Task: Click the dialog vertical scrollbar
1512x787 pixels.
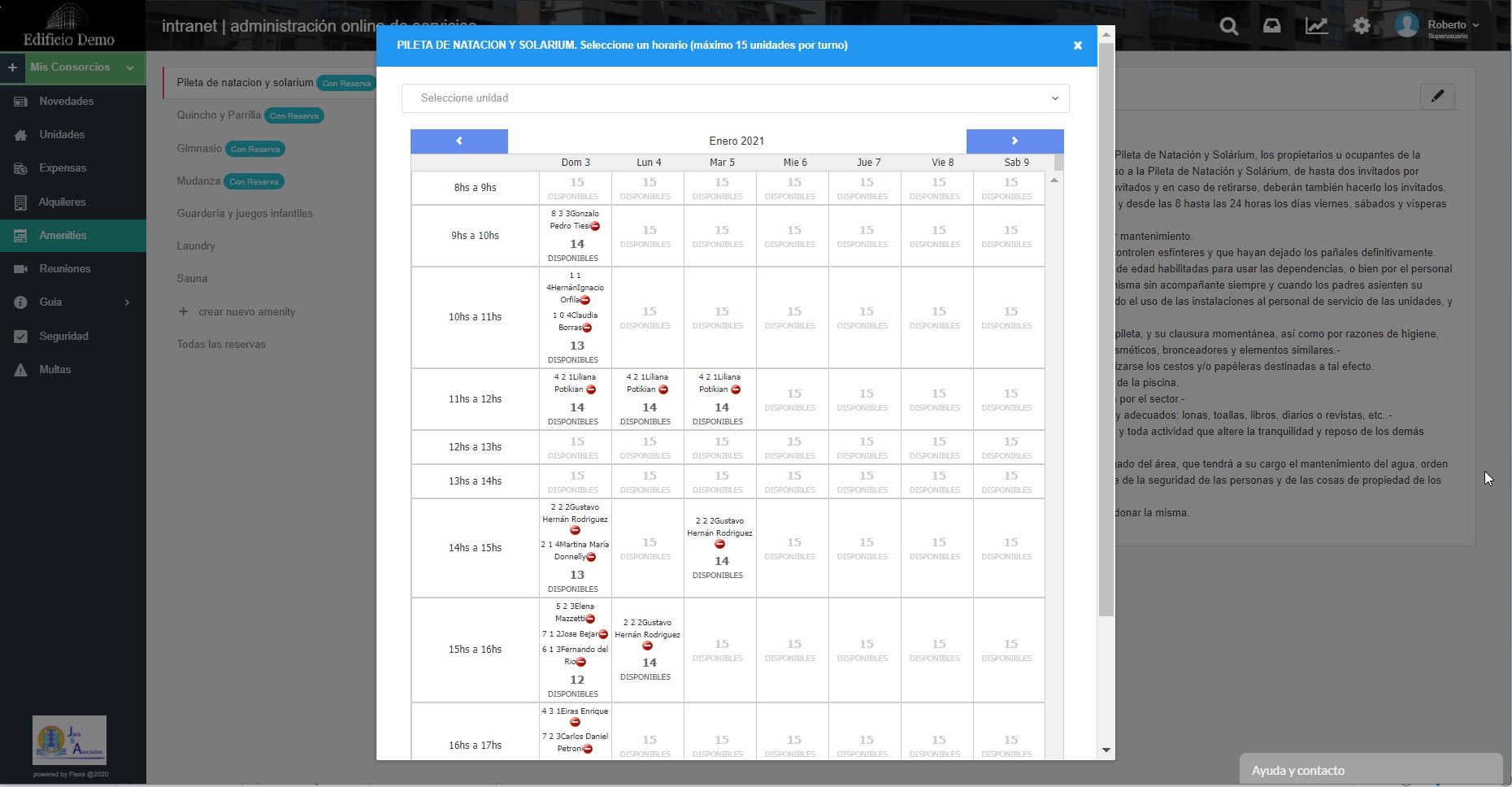Action: [x=1106, y=325]
